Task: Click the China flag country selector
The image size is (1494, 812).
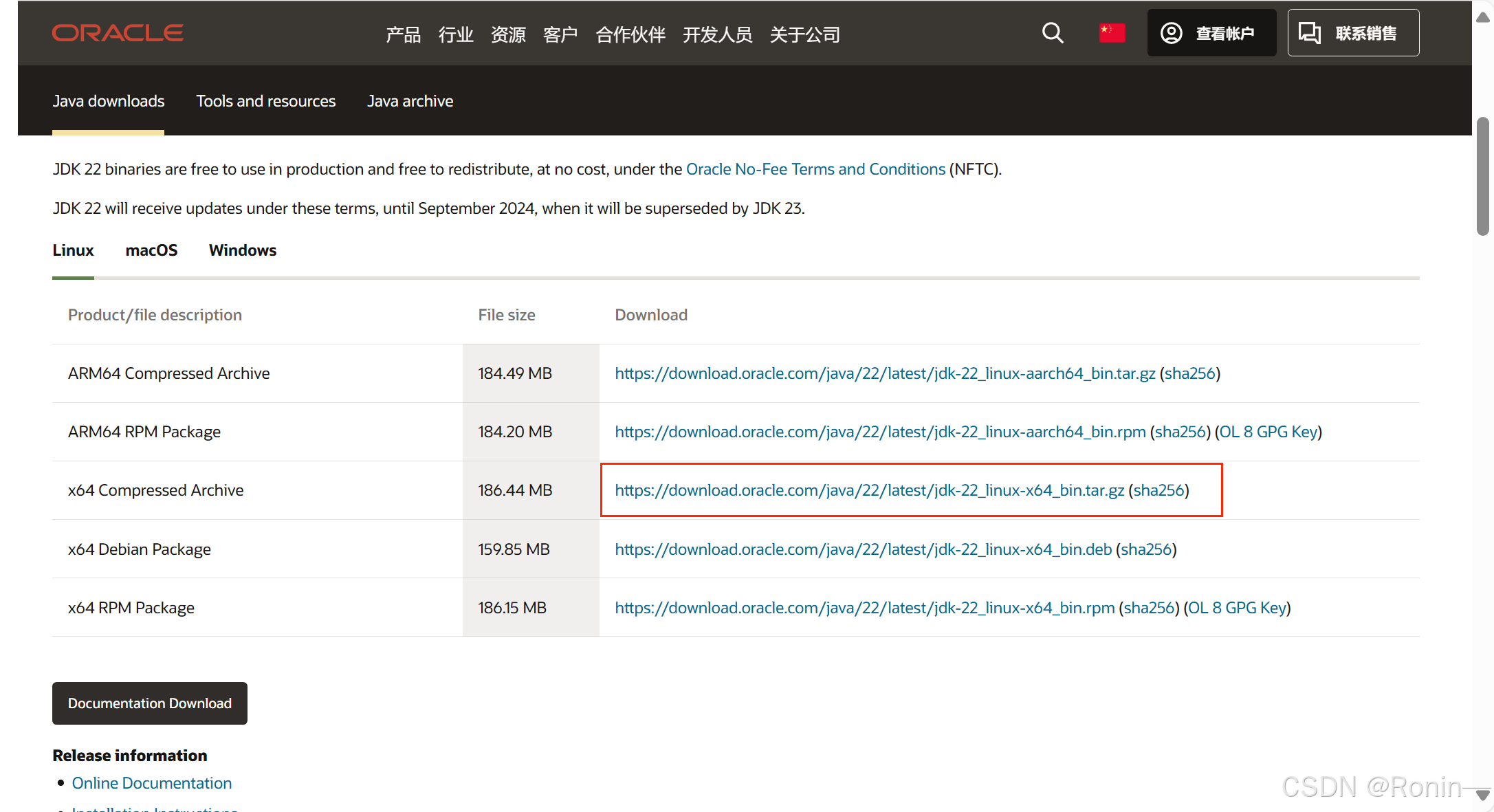Action: 1112,33
